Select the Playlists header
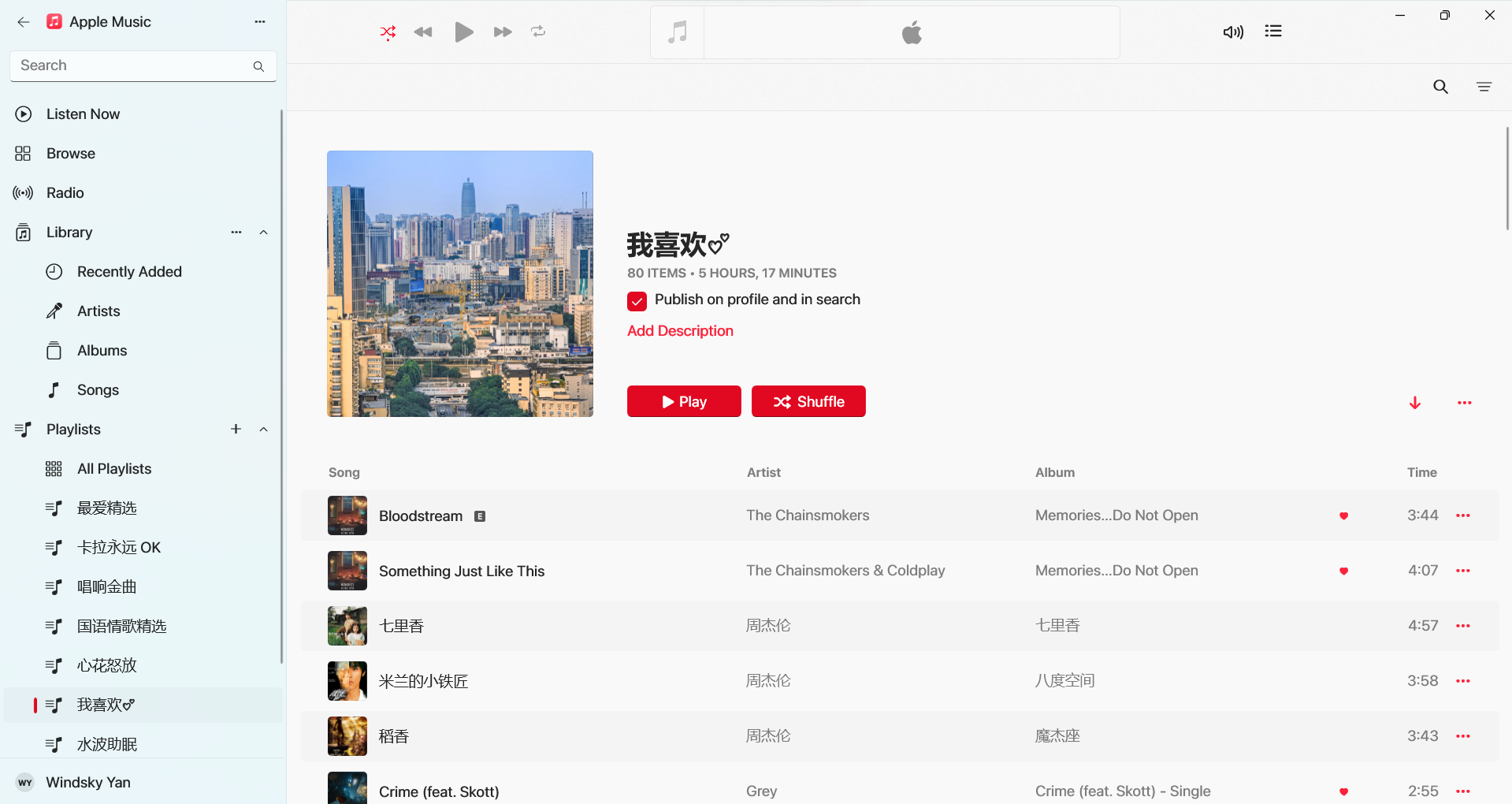This screenshot has height=804, width=1512. [x=73, y=430]
